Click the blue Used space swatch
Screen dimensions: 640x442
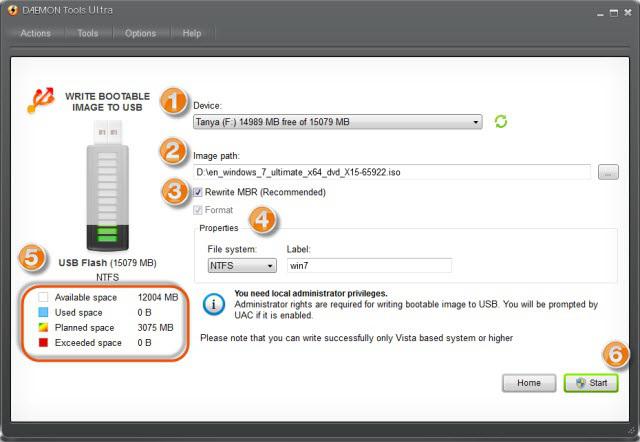(43, 312)
